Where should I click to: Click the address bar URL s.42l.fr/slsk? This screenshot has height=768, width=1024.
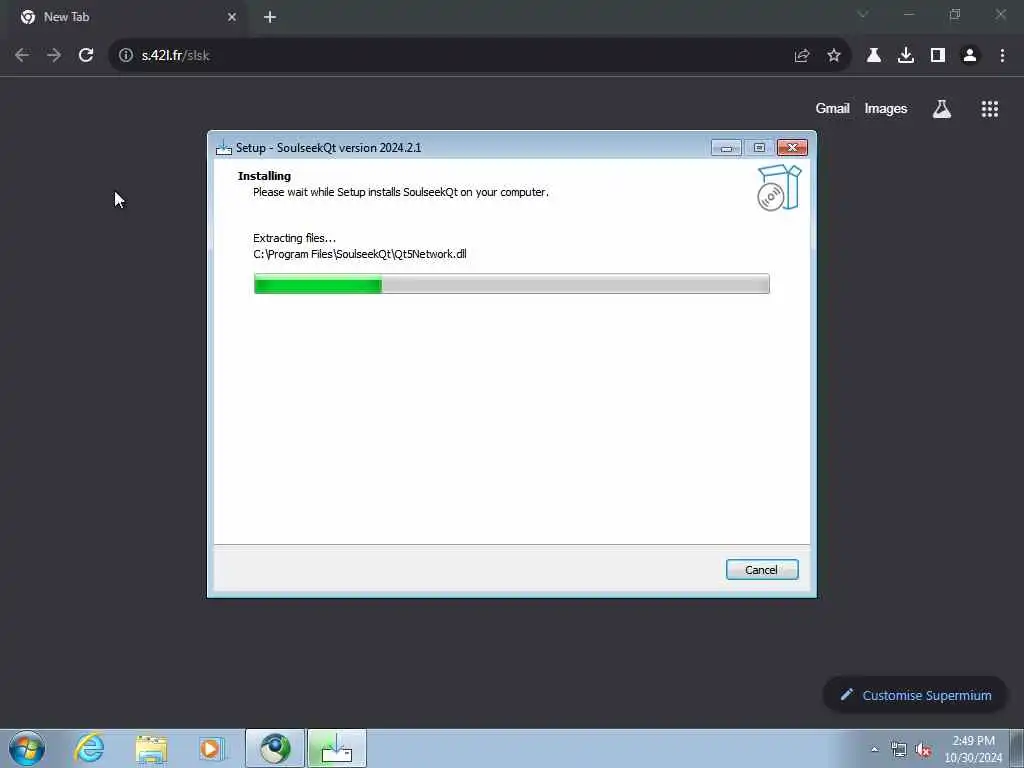point(176,56)
